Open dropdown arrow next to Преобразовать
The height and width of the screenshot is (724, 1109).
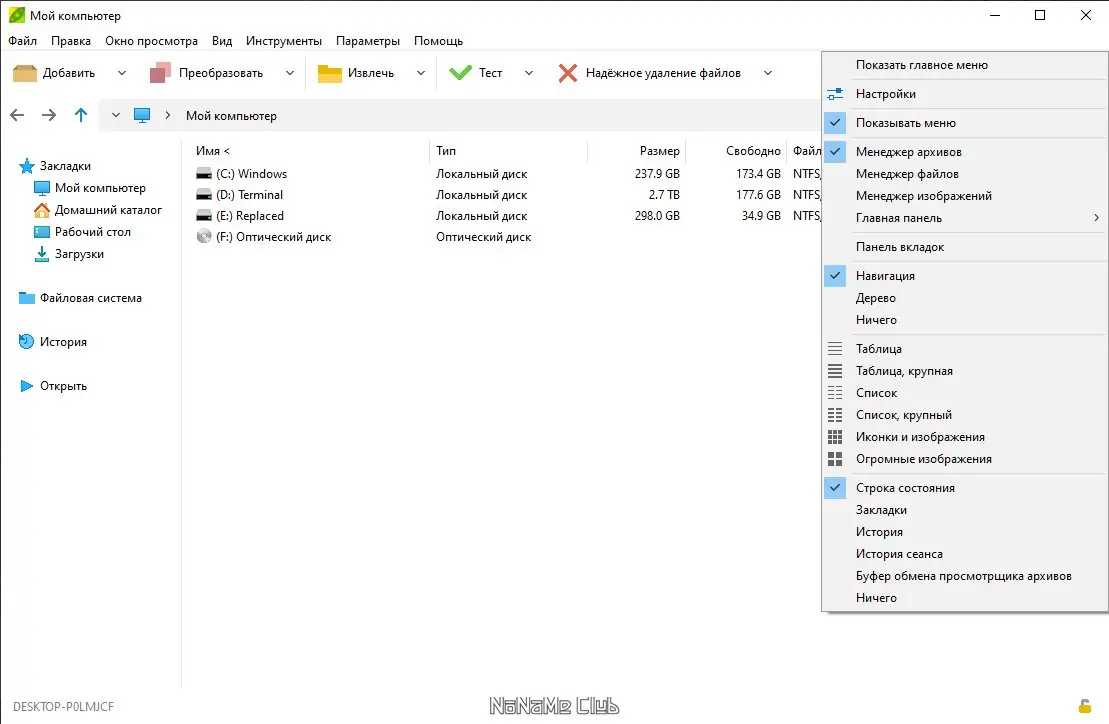[x=289, y=73]
